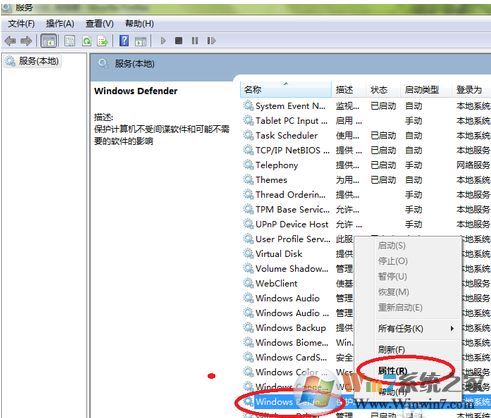Choose 属性(R) in the context menu
This screenshot has width=491, height=418.
click(393, 371)
